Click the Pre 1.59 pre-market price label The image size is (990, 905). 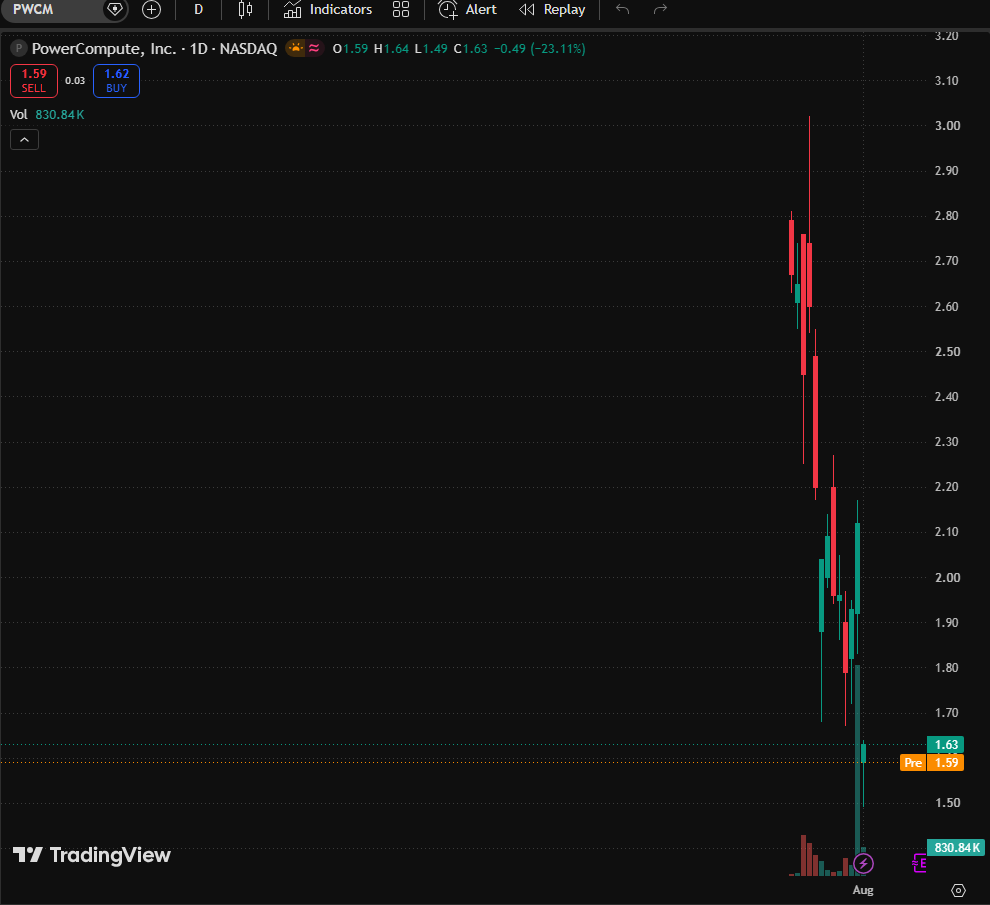(x=932, y=763)
